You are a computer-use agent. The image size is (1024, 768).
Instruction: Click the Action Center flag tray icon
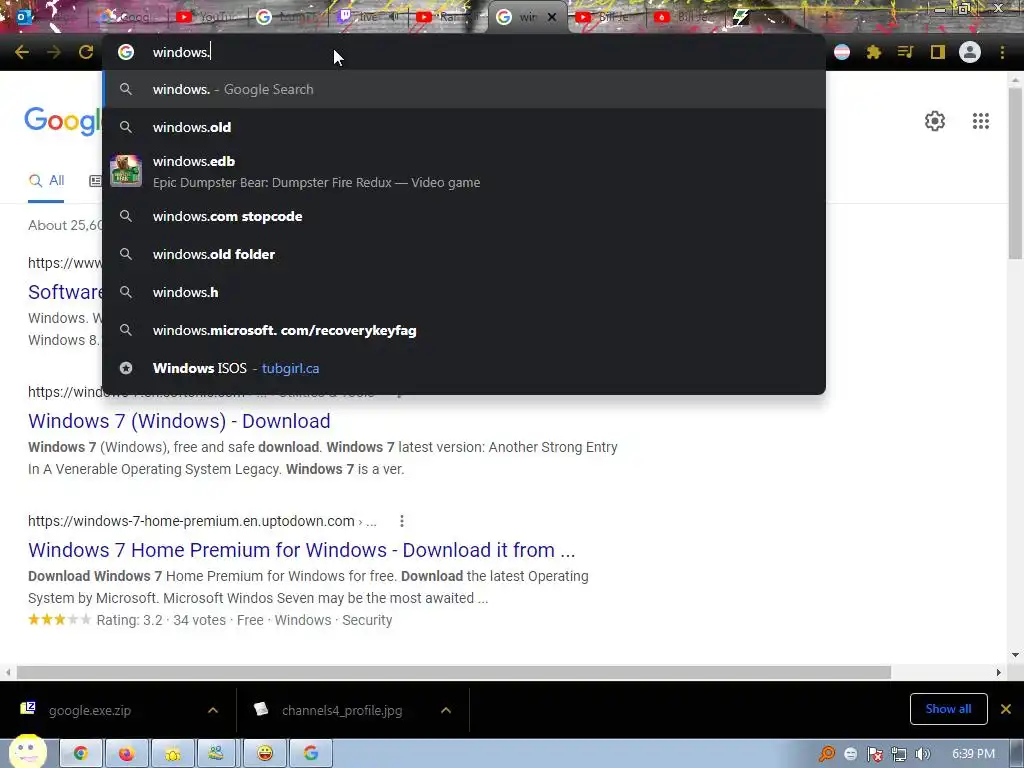[874, 754]
